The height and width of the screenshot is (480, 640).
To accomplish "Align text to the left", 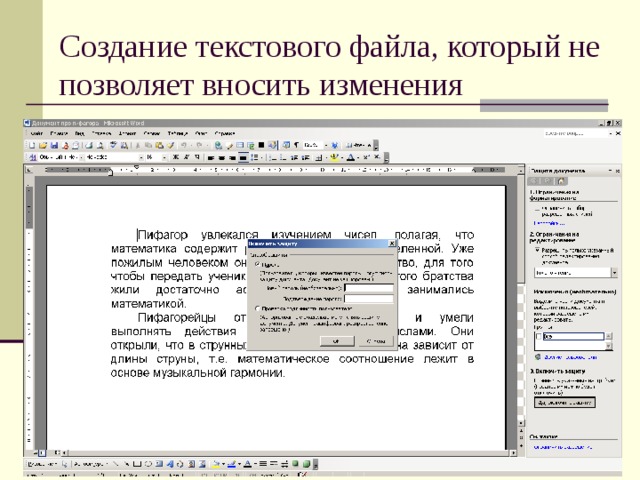I will pyautogui.click(x=211, y=158).
